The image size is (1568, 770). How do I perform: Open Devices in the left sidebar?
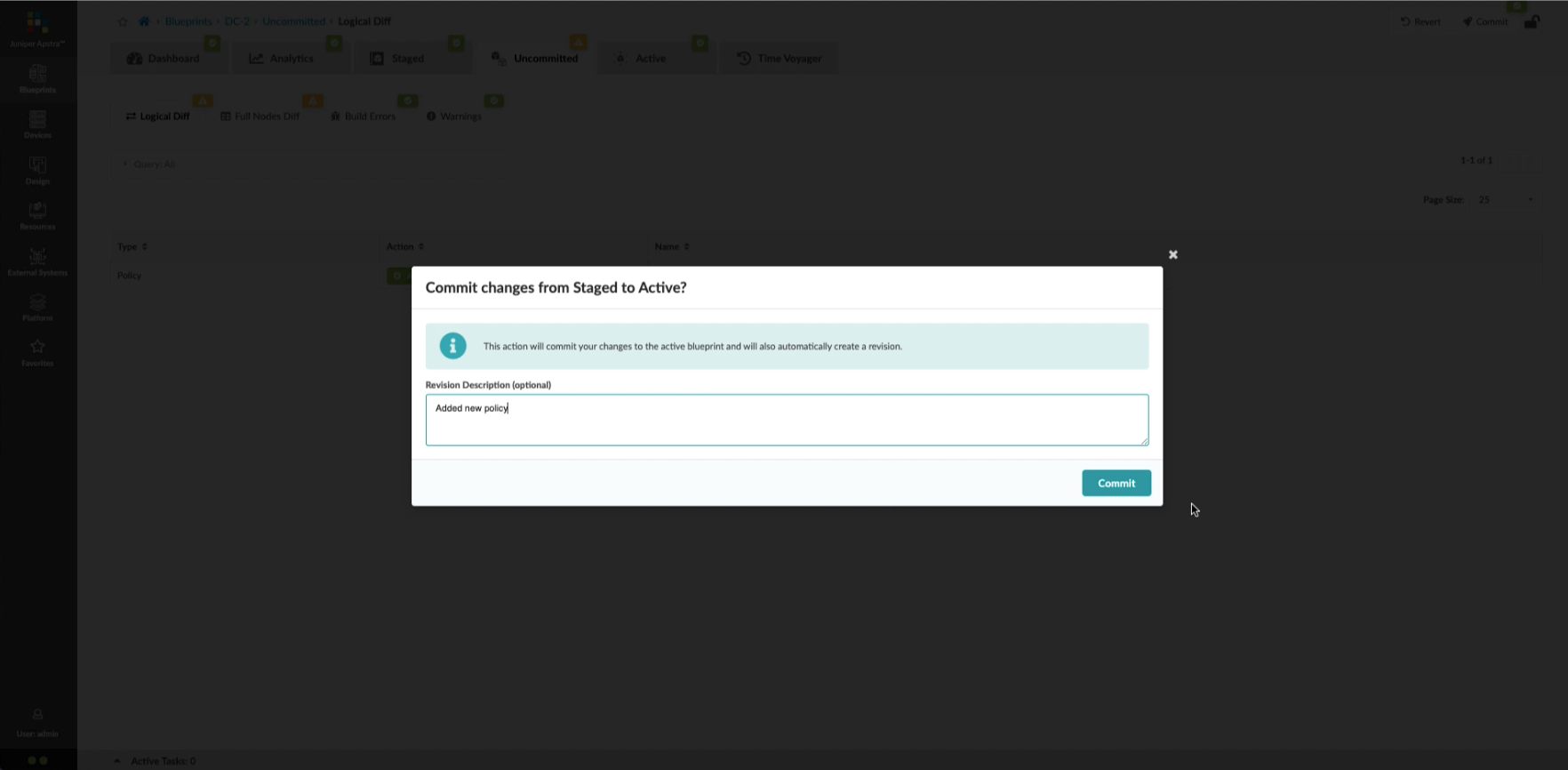37,124
